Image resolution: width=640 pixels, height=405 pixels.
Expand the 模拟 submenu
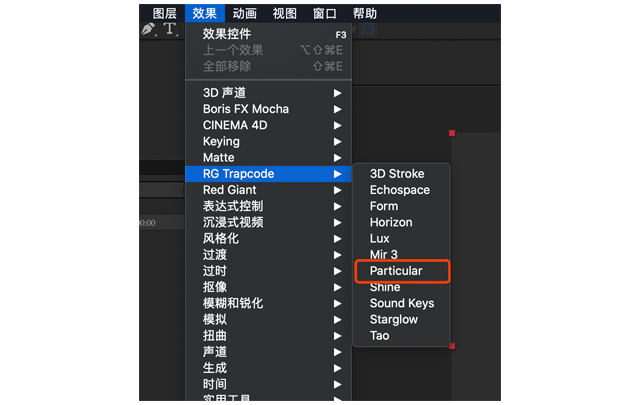[268, 319]
